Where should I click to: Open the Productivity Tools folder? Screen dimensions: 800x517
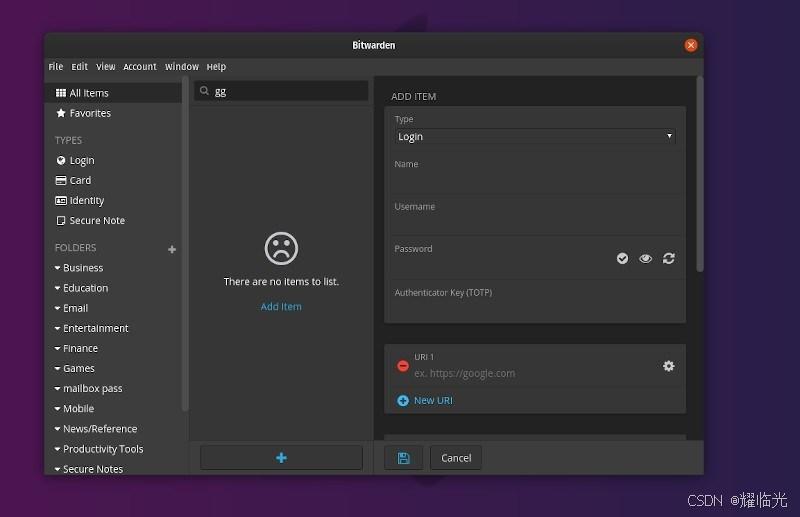click(103, 449)
